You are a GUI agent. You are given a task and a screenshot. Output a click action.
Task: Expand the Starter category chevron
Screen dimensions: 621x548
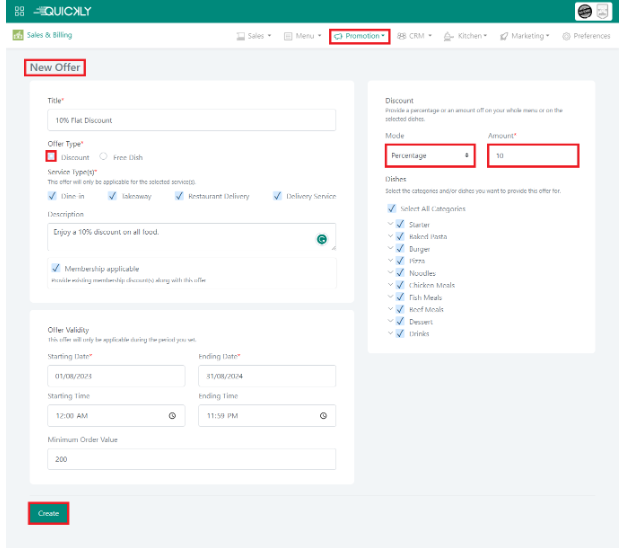389,225
